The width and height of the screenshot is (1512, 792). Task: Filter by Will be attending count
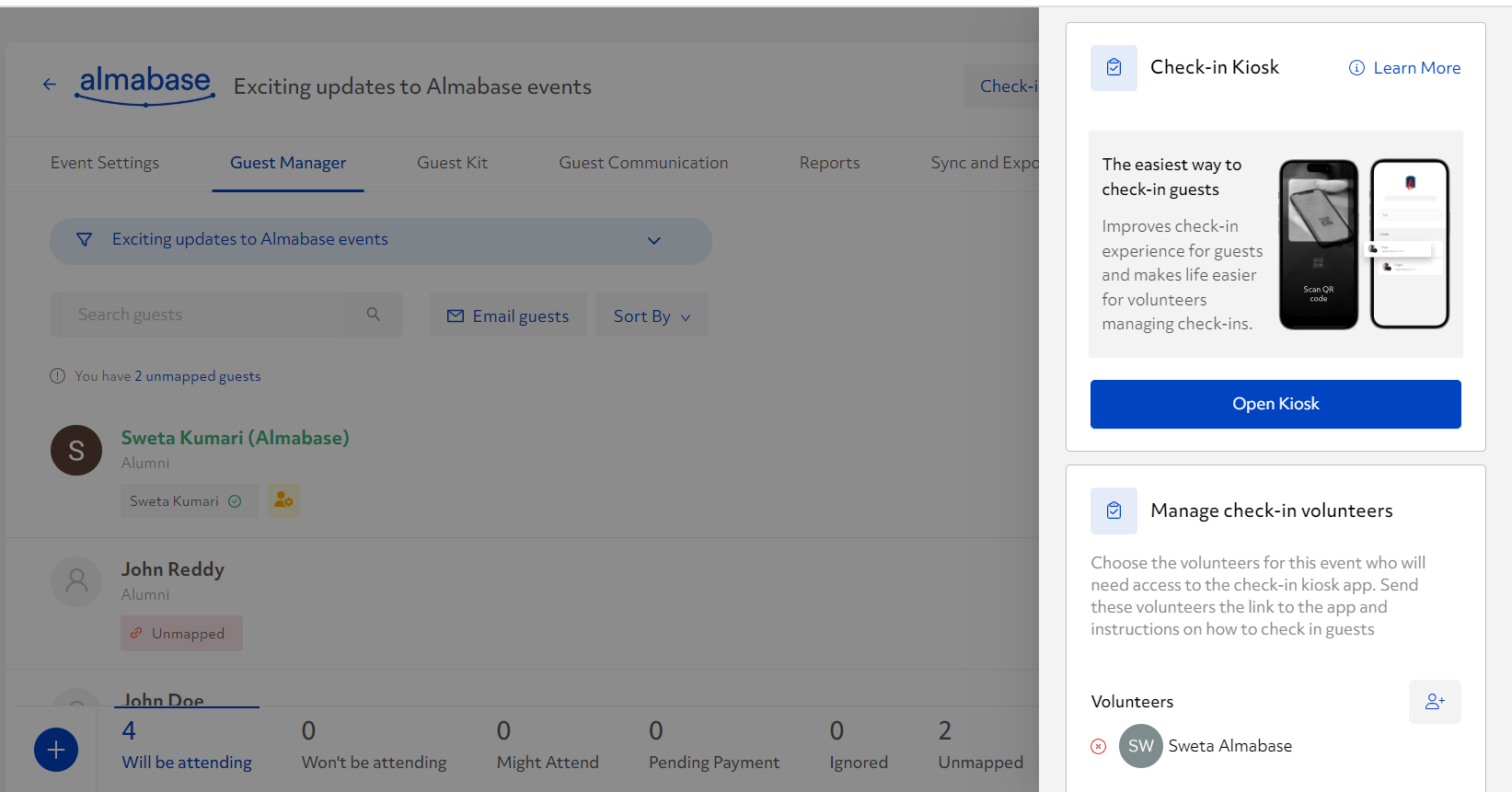[x=187, y=747]
